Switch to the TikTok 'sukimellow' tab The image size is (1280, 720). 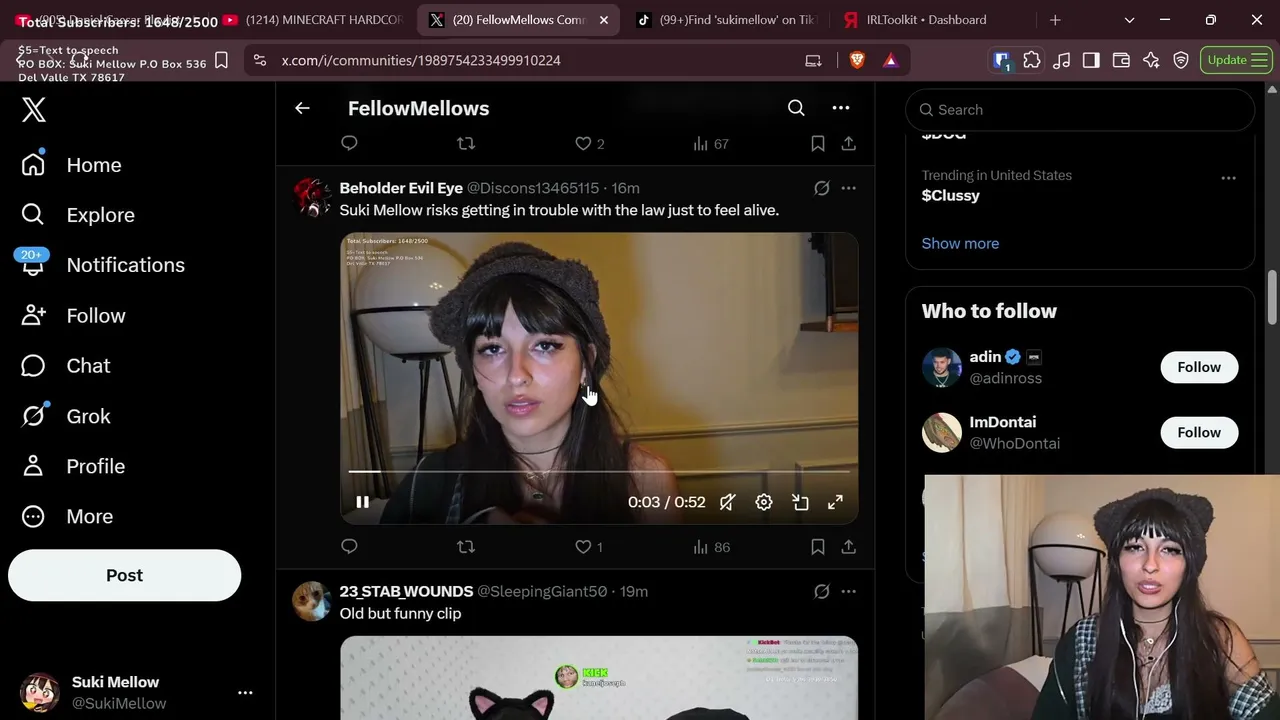727,20
